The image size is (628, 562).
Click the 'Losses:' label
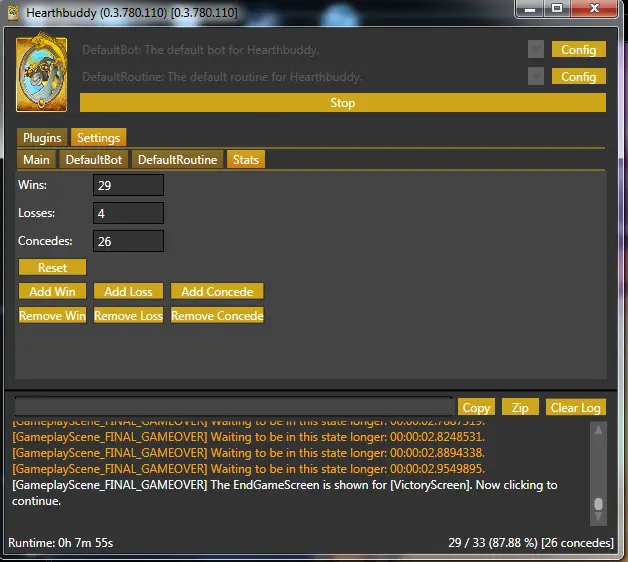point(36,213)
